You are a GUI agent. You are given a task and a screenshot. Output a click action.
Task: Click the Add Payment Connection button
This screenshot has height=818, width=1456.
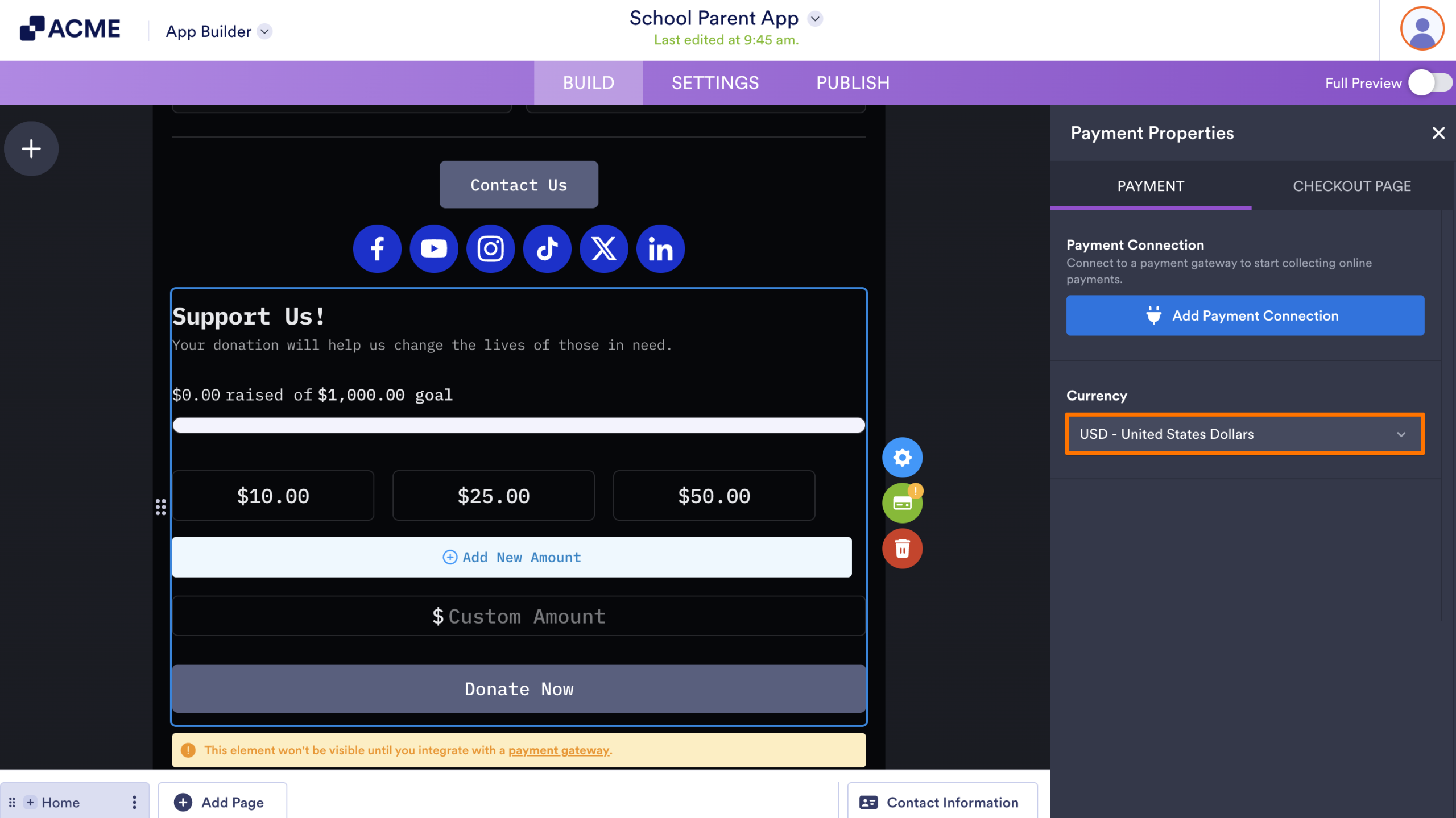[1245, 315]
